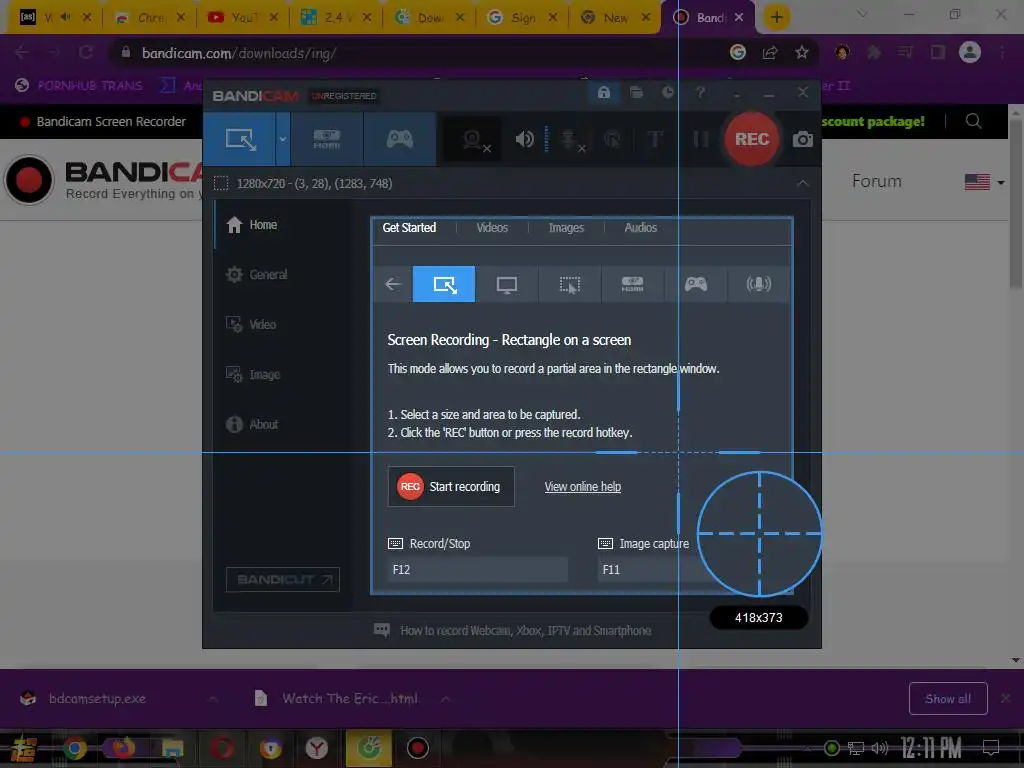Select the Get Started tab
Screen dimensions: 1024x768
(x=409, y=228)
